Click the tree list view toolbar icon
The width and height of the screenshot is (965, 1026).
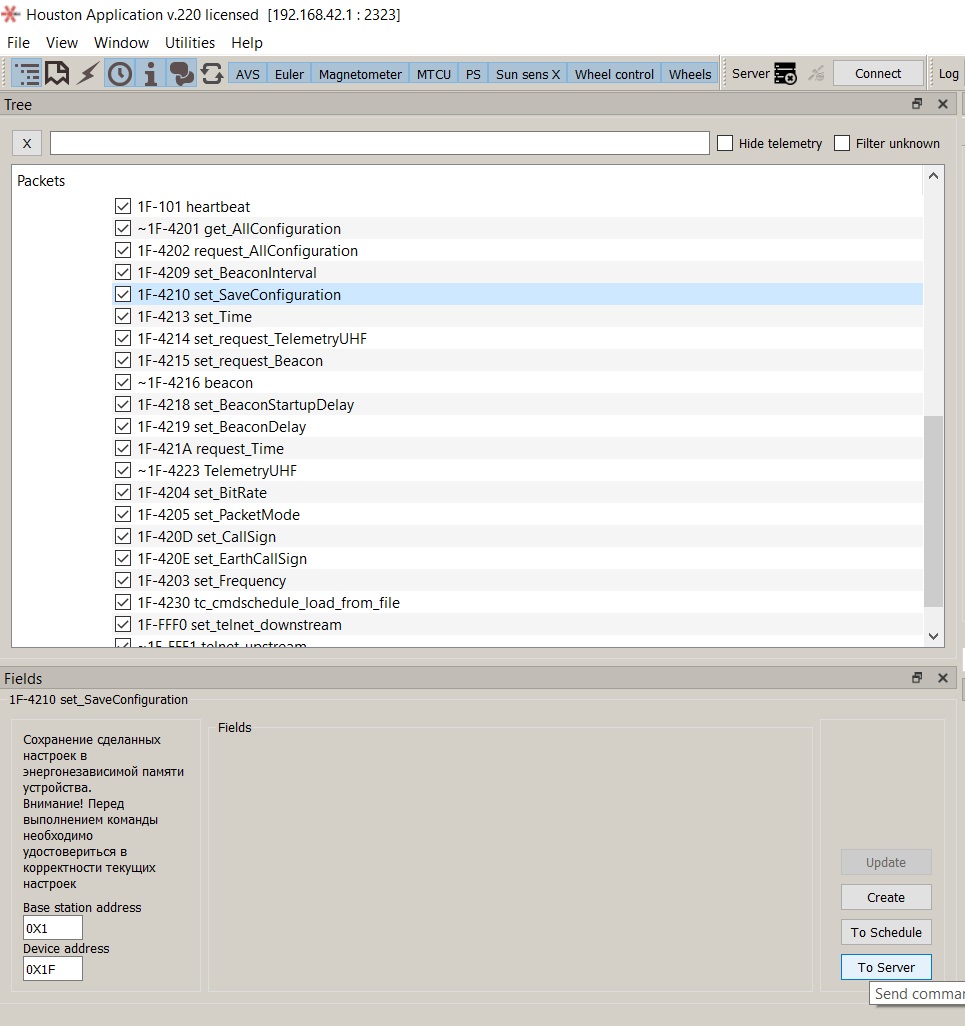tap(28, 74)
